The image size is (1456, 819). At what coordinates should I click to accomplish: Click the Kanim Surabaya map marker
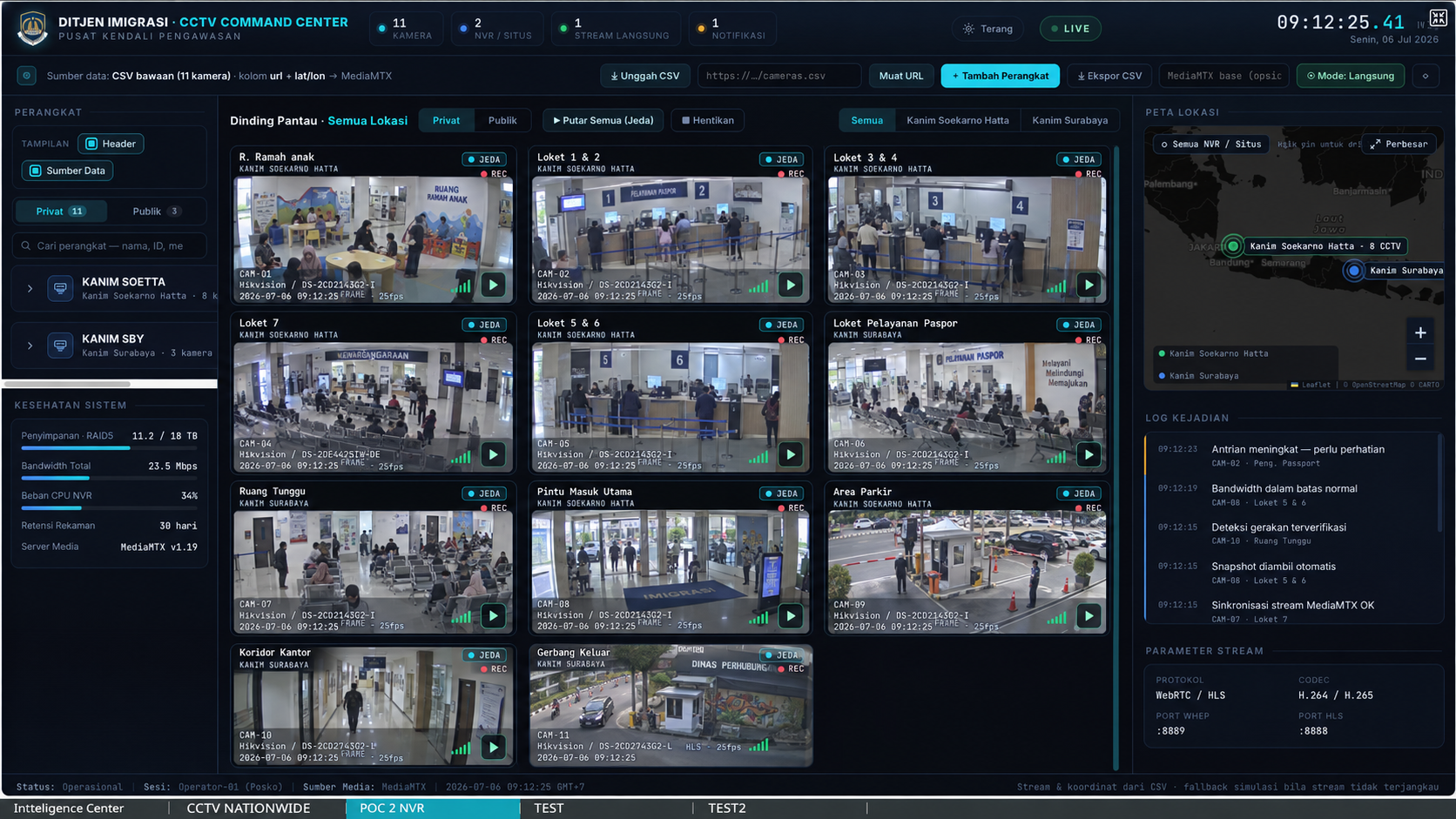[x=1353, y=271]
